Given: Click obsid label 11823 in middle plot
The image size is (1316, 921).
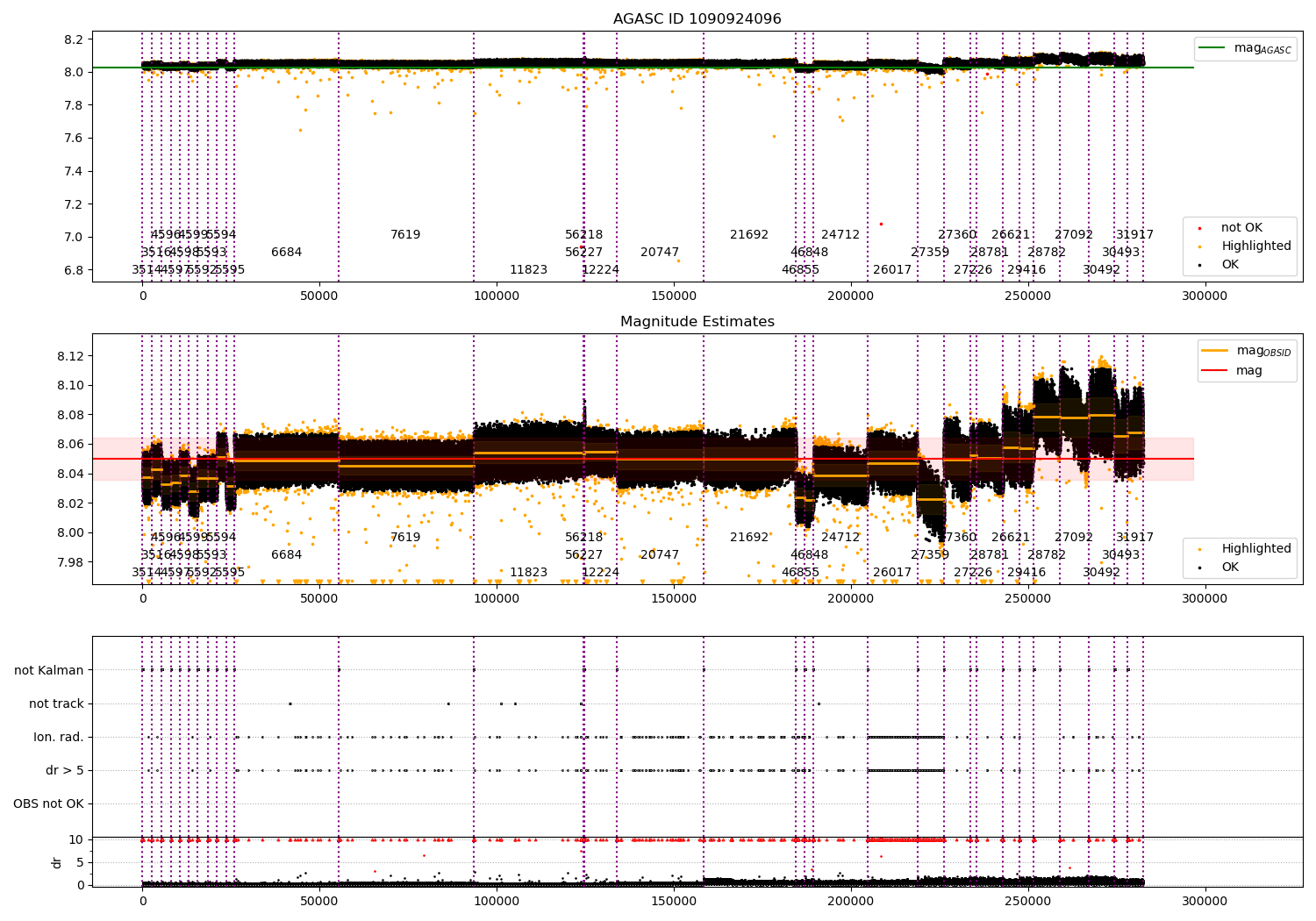Looking at the screenshot, I should pos(528,573).
